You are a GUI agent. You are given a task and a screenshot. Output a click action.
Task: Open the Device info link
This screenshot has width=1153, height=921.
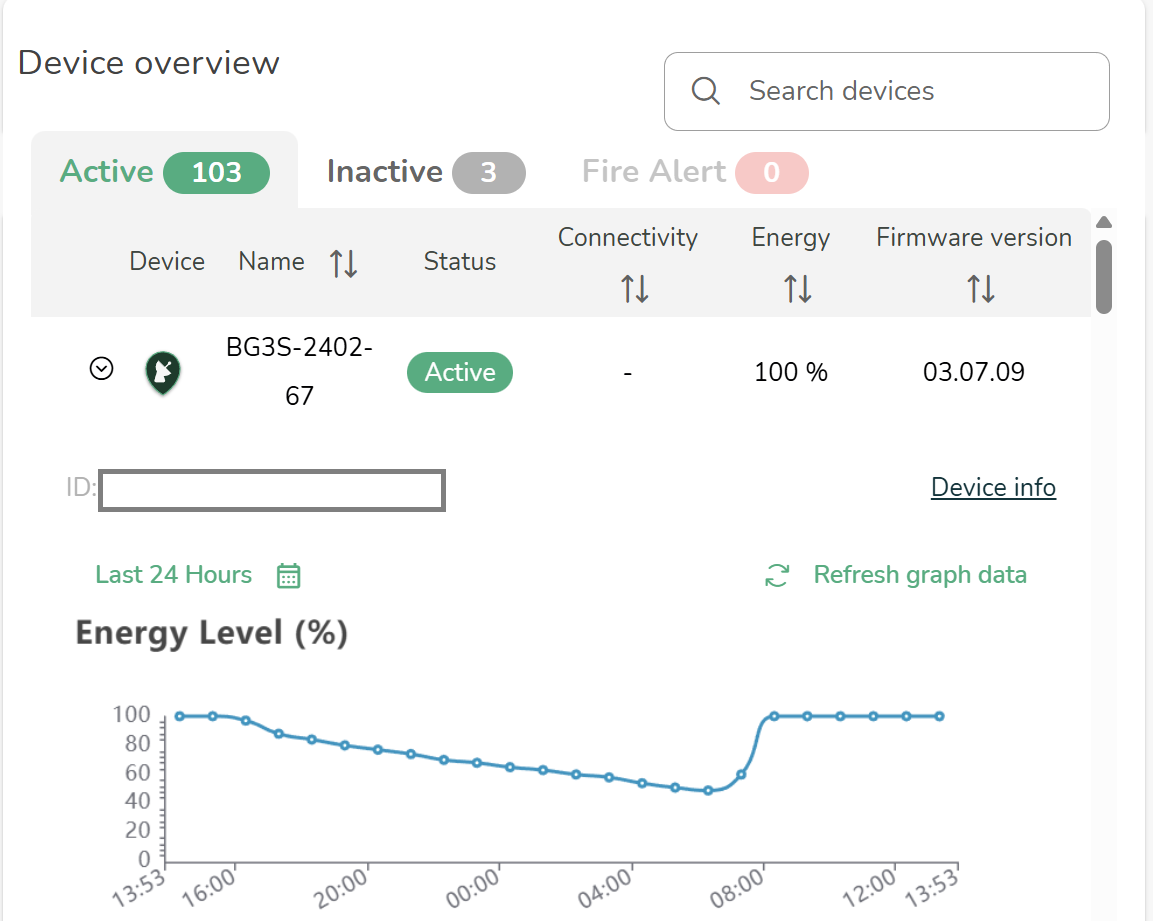[992, 487]
